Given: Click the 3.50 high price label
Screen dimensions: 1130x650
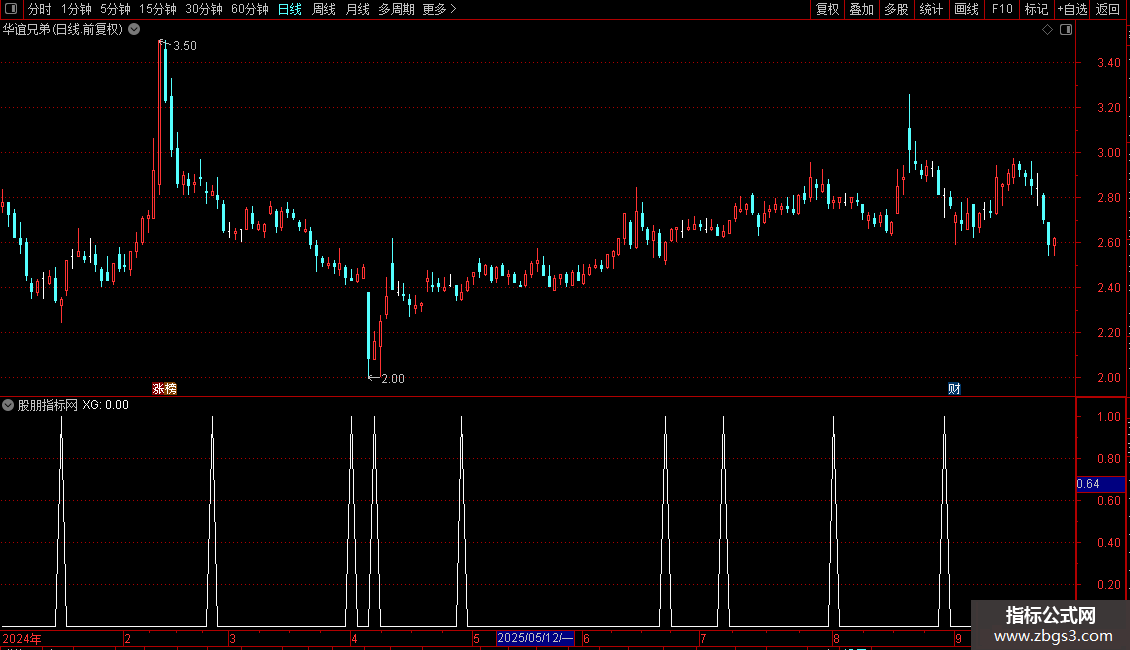Looking at the screenshot, I should point(184,45).
